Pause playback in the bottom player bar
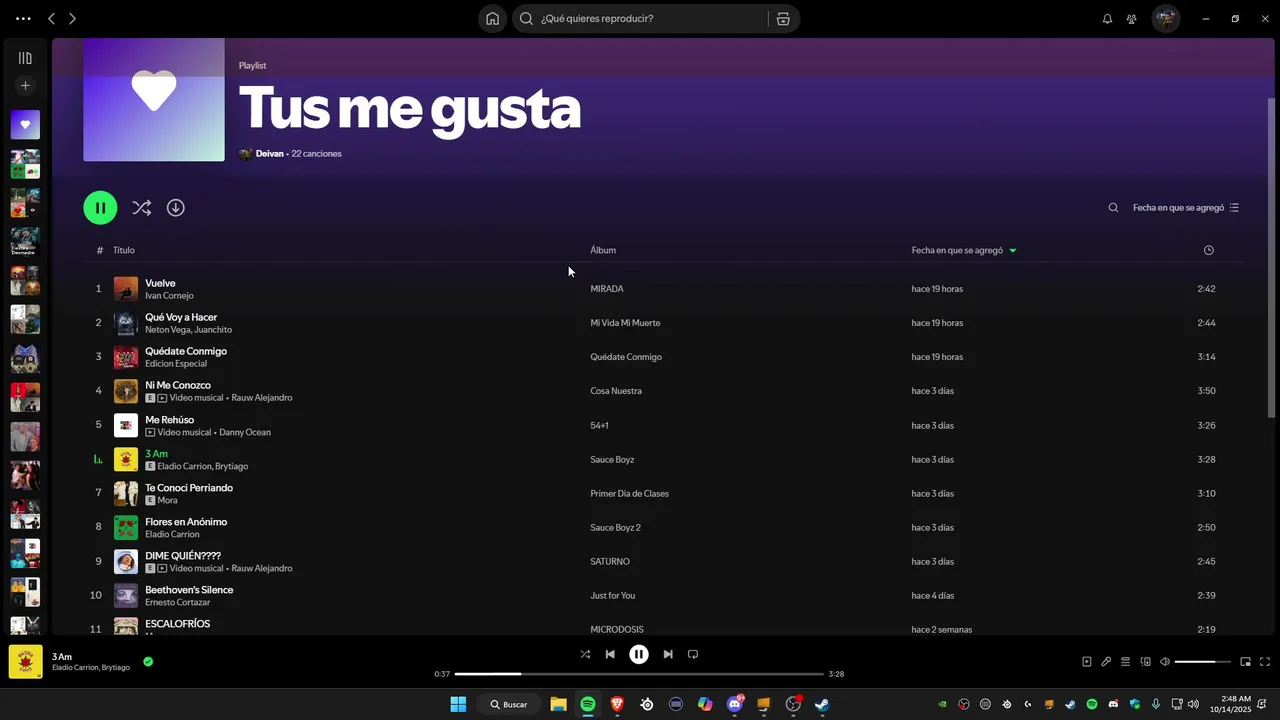The height and width of the screenshot is (720, 1280). (x=639, y=654)
